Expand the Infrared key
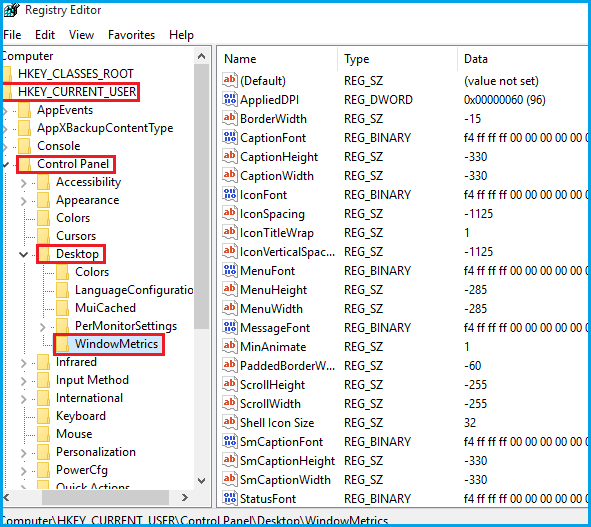The image size is (591, 527). coord(24,363)
